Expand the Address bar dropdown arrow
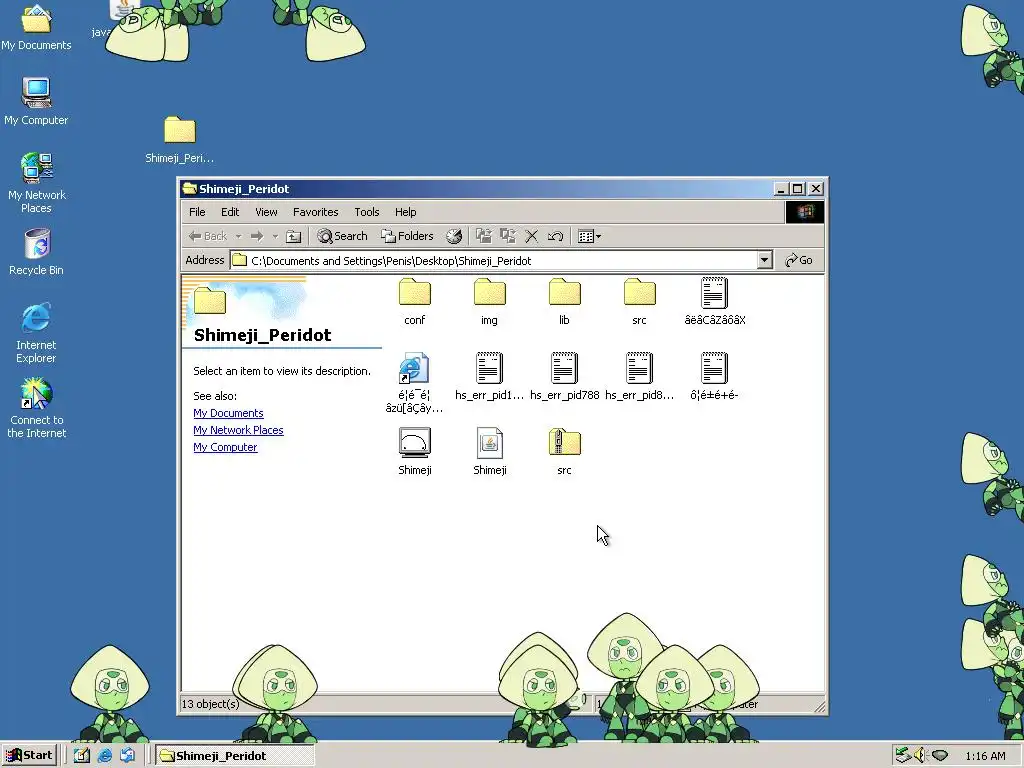The image size is (1024, 768). tap(765, 261)
